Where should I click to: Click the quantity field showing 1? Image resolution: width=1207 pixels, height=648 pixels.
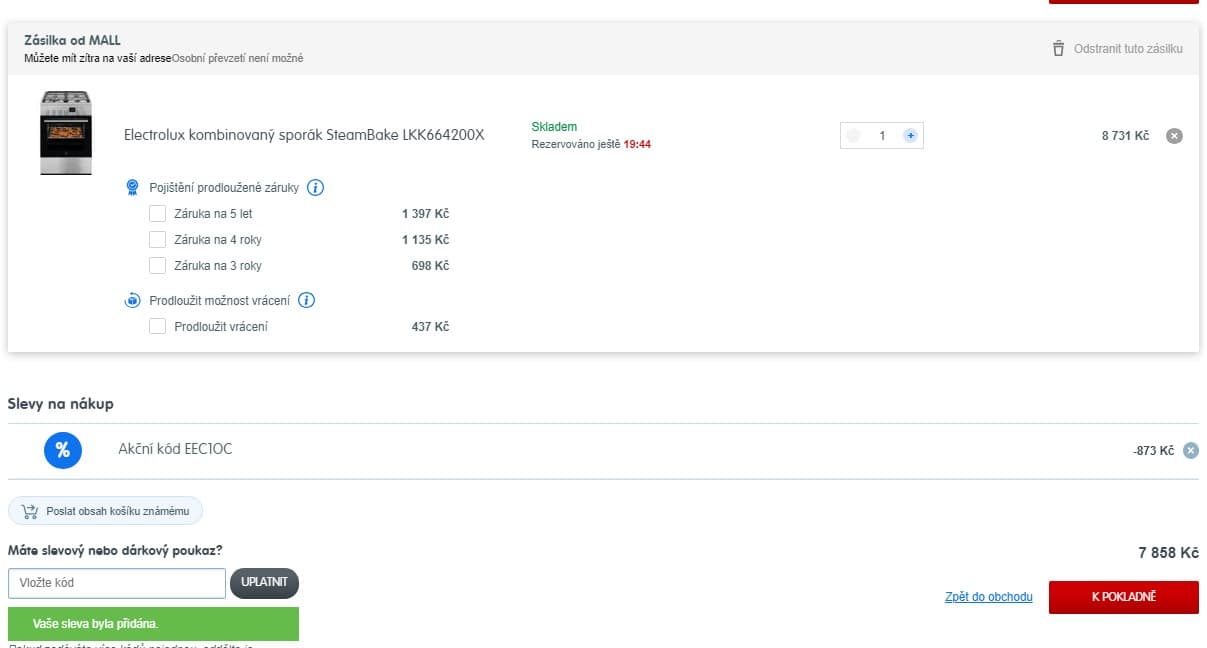[x=882, y=135]
